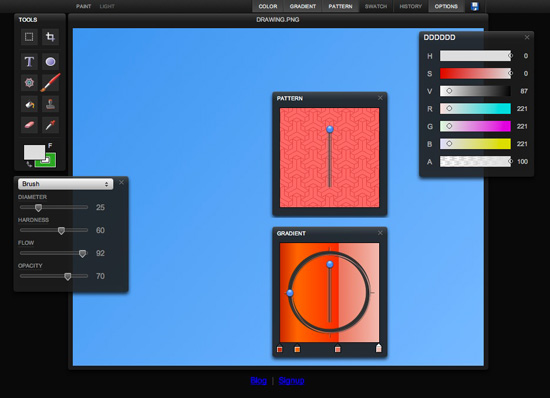The image size is (550, 398).
Task: Open the Brush type dropdown
Action: 66,184
